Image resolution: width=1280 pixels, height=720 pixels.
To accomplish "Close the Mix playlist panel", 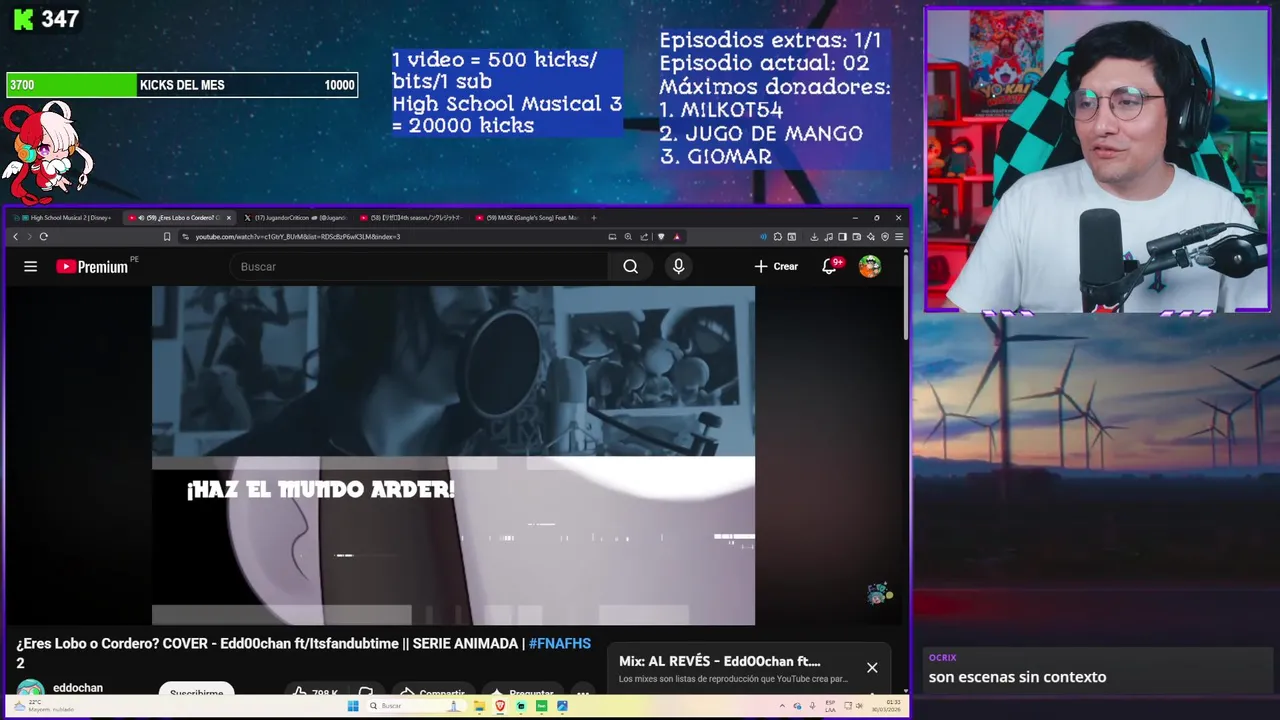I will click(x=872, y=667).
